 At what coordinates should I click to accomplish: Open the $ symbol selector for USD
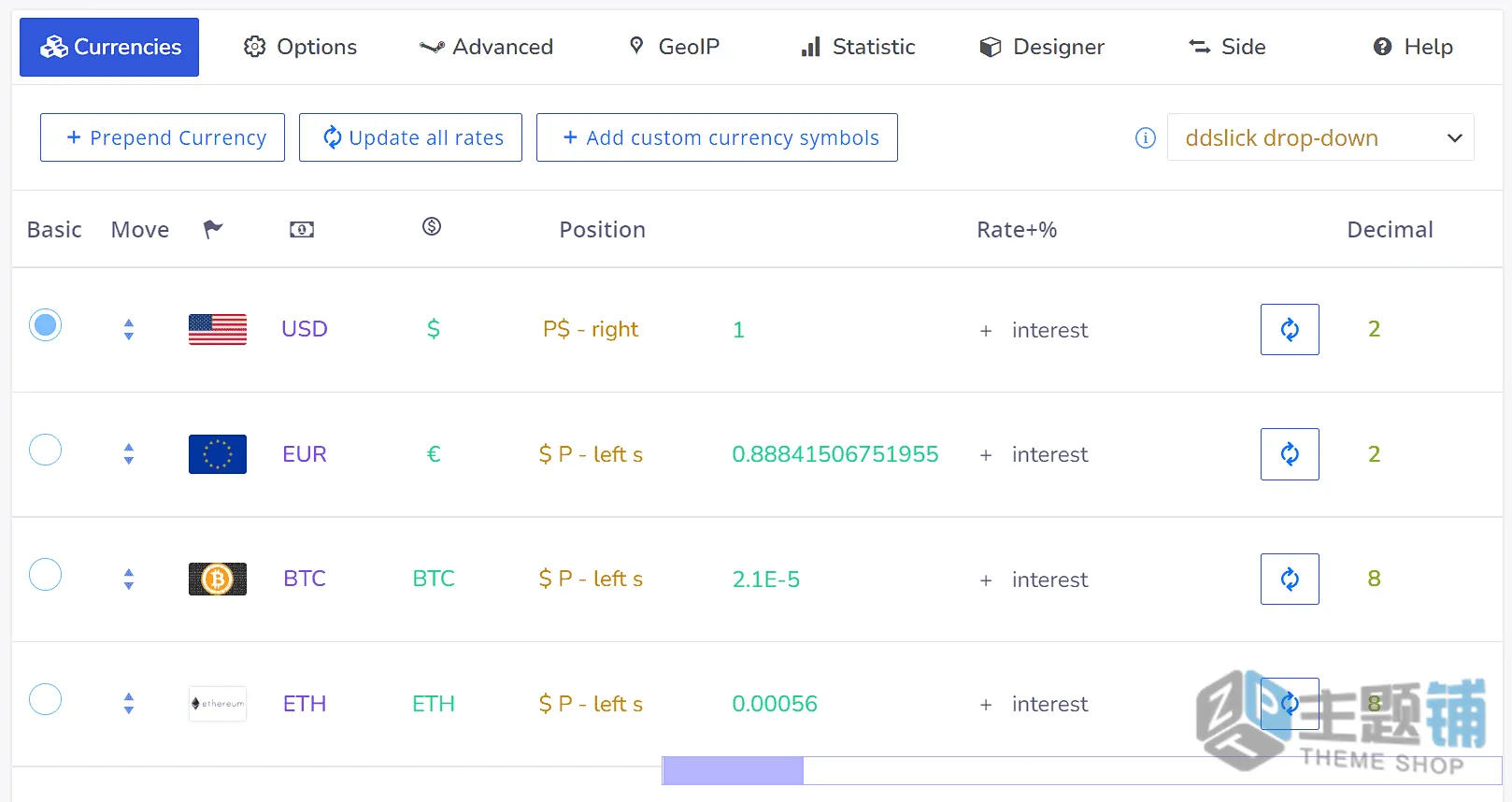pos(434,329)
